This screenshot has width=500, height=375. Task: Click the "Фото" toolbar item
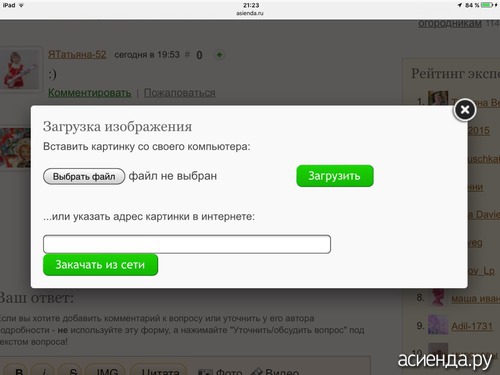tap(220, 371)
